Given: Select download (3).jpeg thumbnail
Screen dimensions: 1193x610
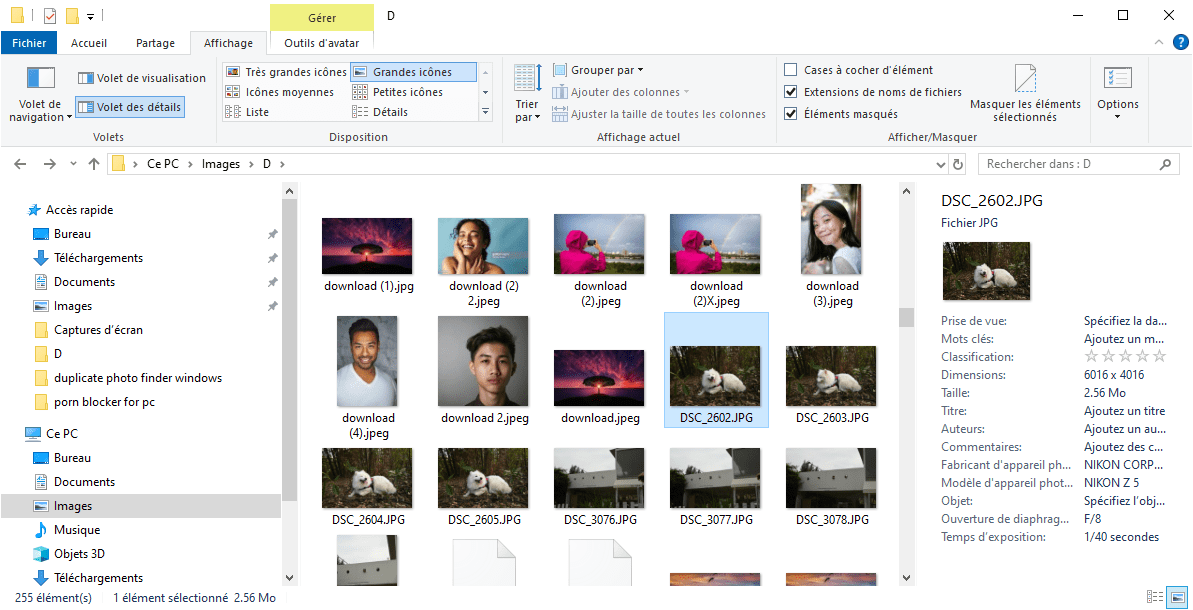Looking at the screenshot, I should [x=832, y=230].
